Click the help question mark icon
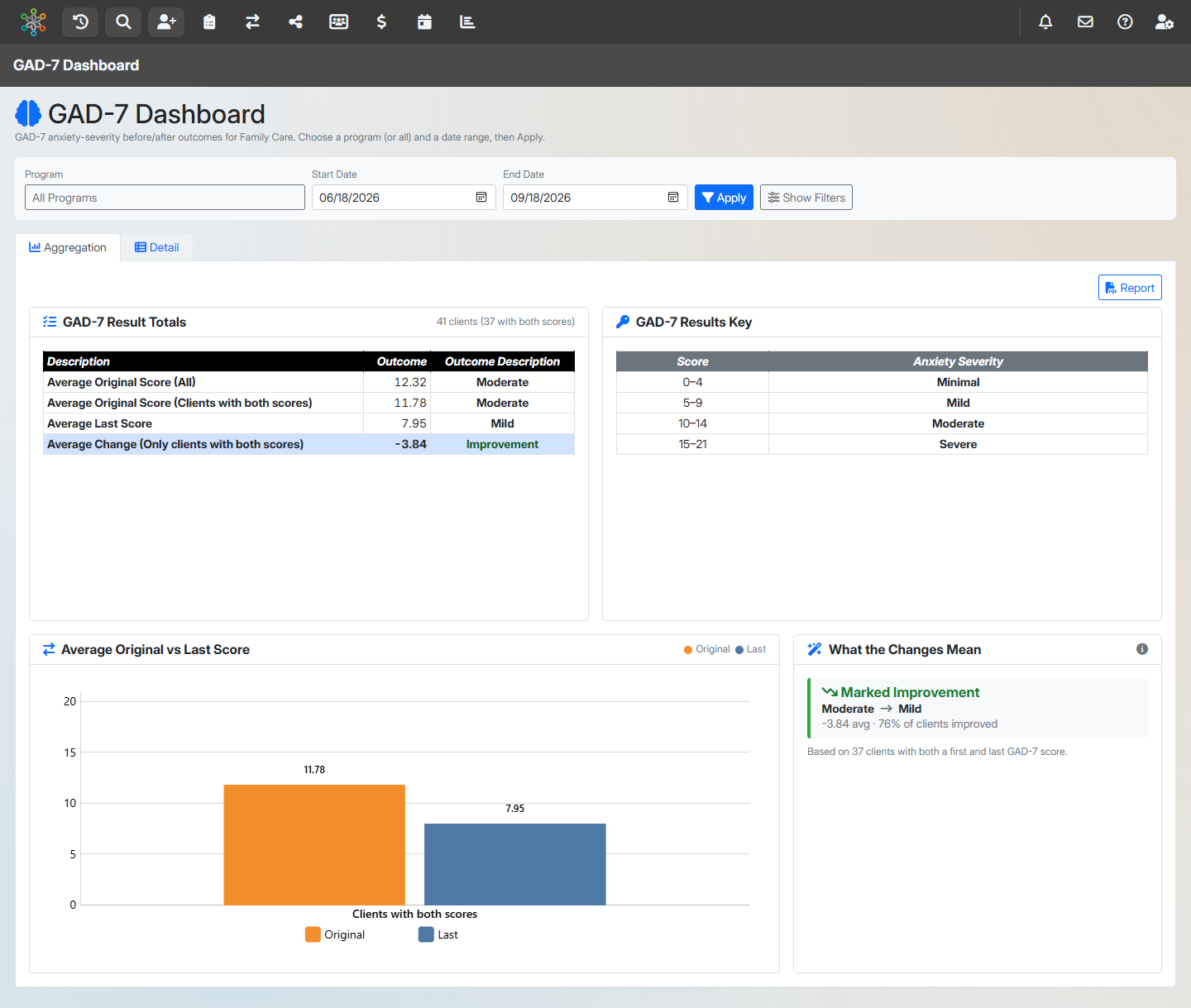The width and height of the screenshot is (1191, 1008). (1125, 22)
